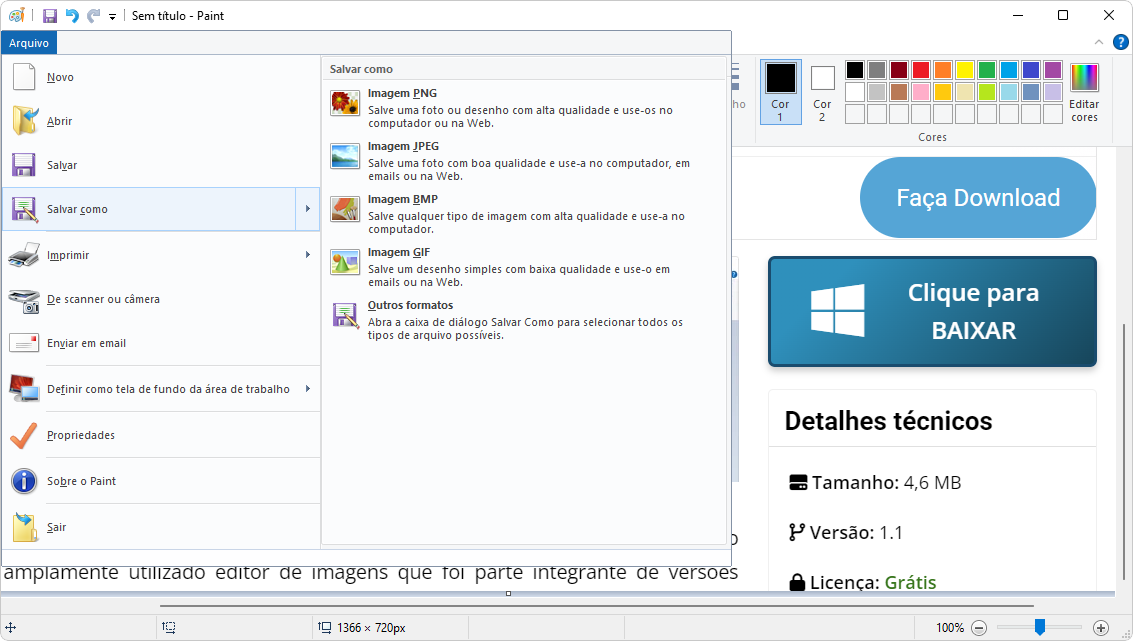This screenshot has width=1133, height=641.
Task: Click the Salvar floppy disk icon
Action: pos(24,165)
